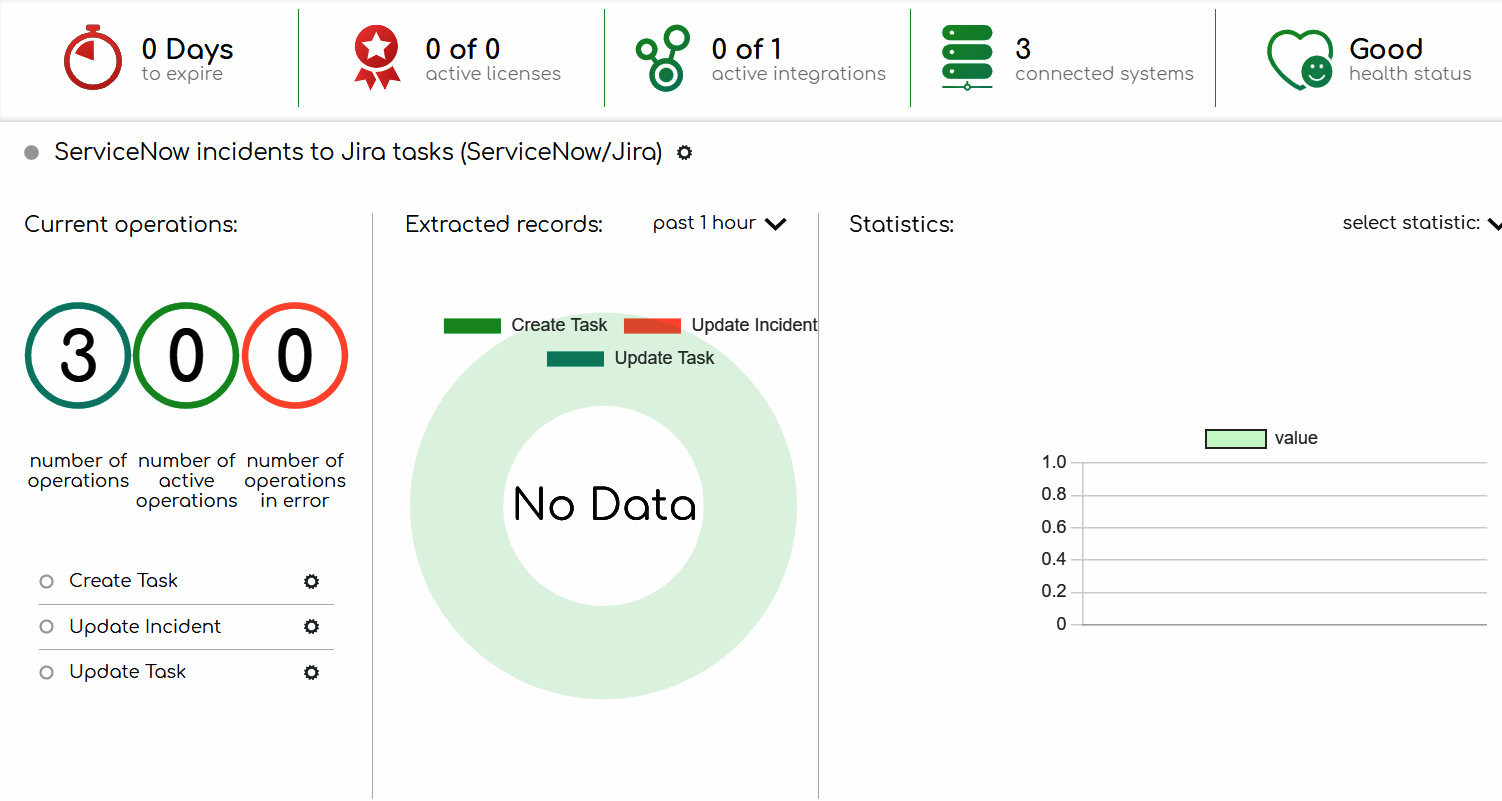The image size is (1502, 801).
Task: Select the Create Task status circle
Action: click(46, 582)
